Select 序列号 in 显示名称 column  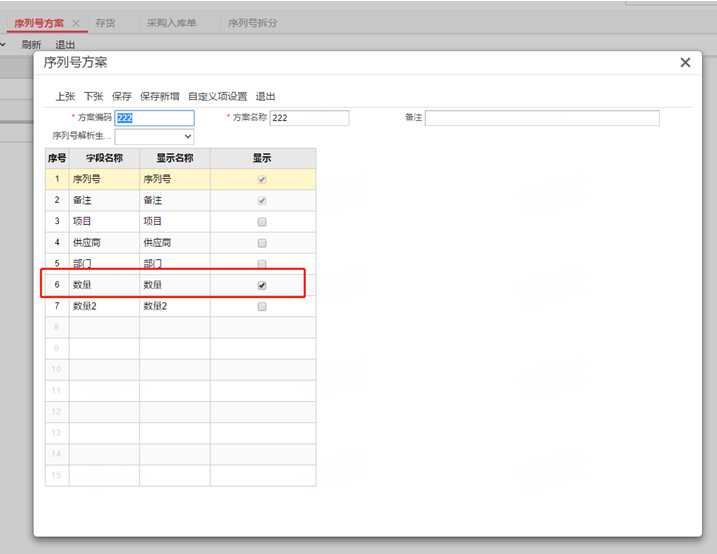(175, 179)
